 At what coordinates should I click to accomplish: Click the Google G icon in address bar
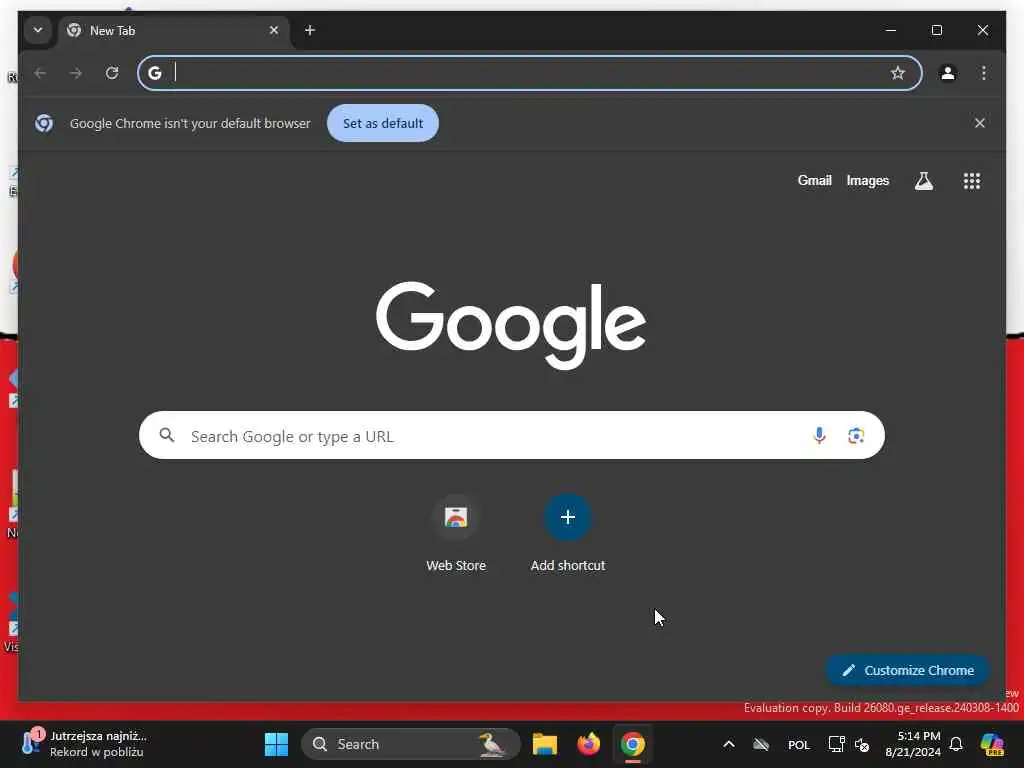(155, 73)
